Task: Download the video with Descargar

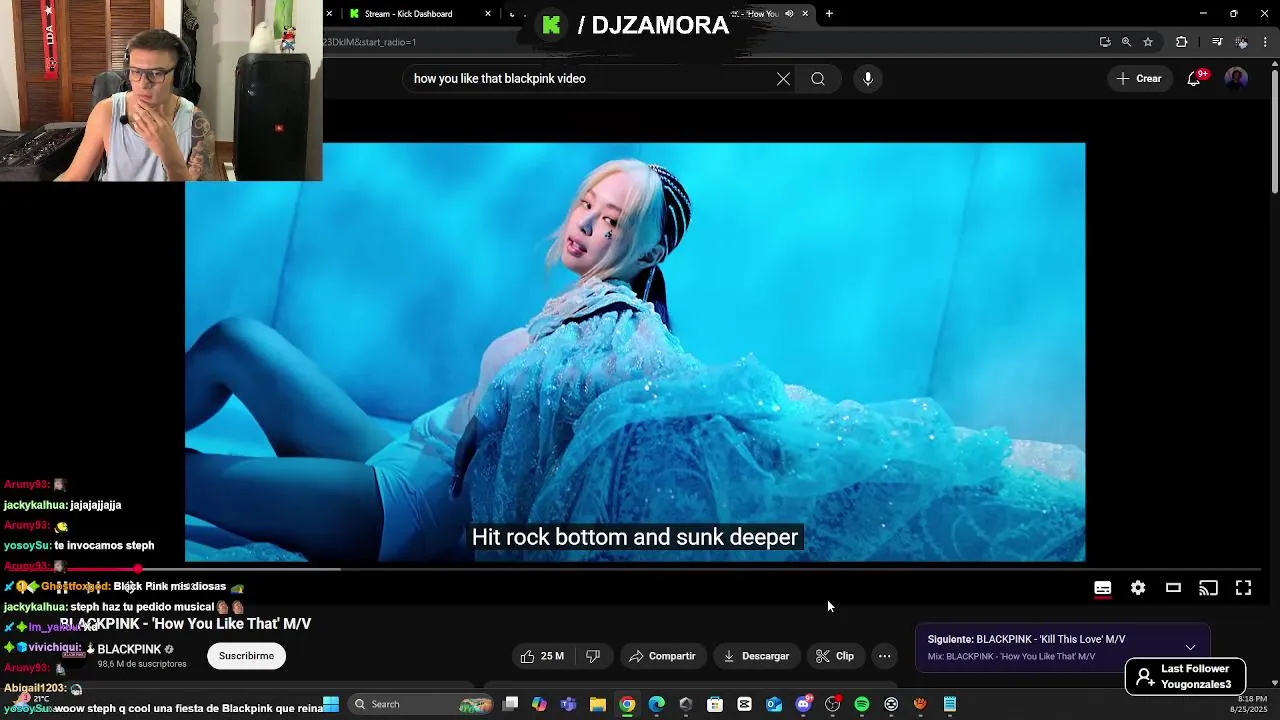Action: point(756,656)
